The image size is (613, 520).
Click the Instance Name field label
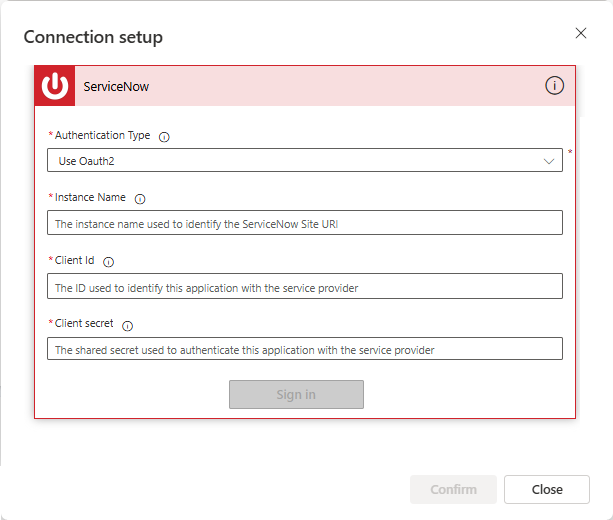[90, 198]
